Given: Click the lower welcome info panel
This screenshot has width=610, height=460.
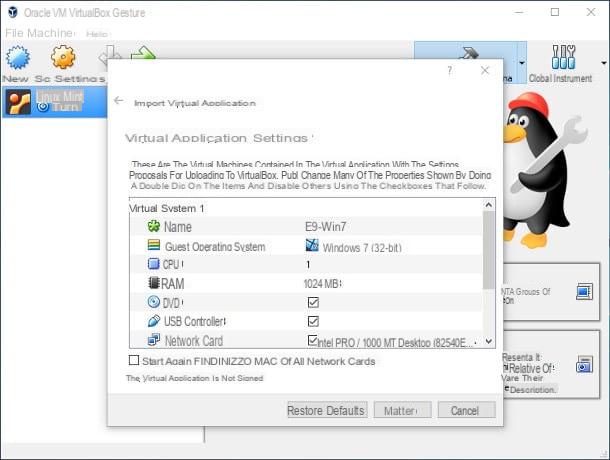Looking at the screenshot, I should [x=551, y=365].
